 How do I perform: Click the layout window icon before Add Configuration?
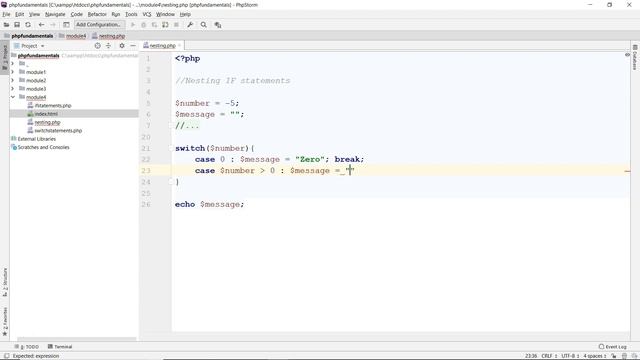(x=66, y=25)
